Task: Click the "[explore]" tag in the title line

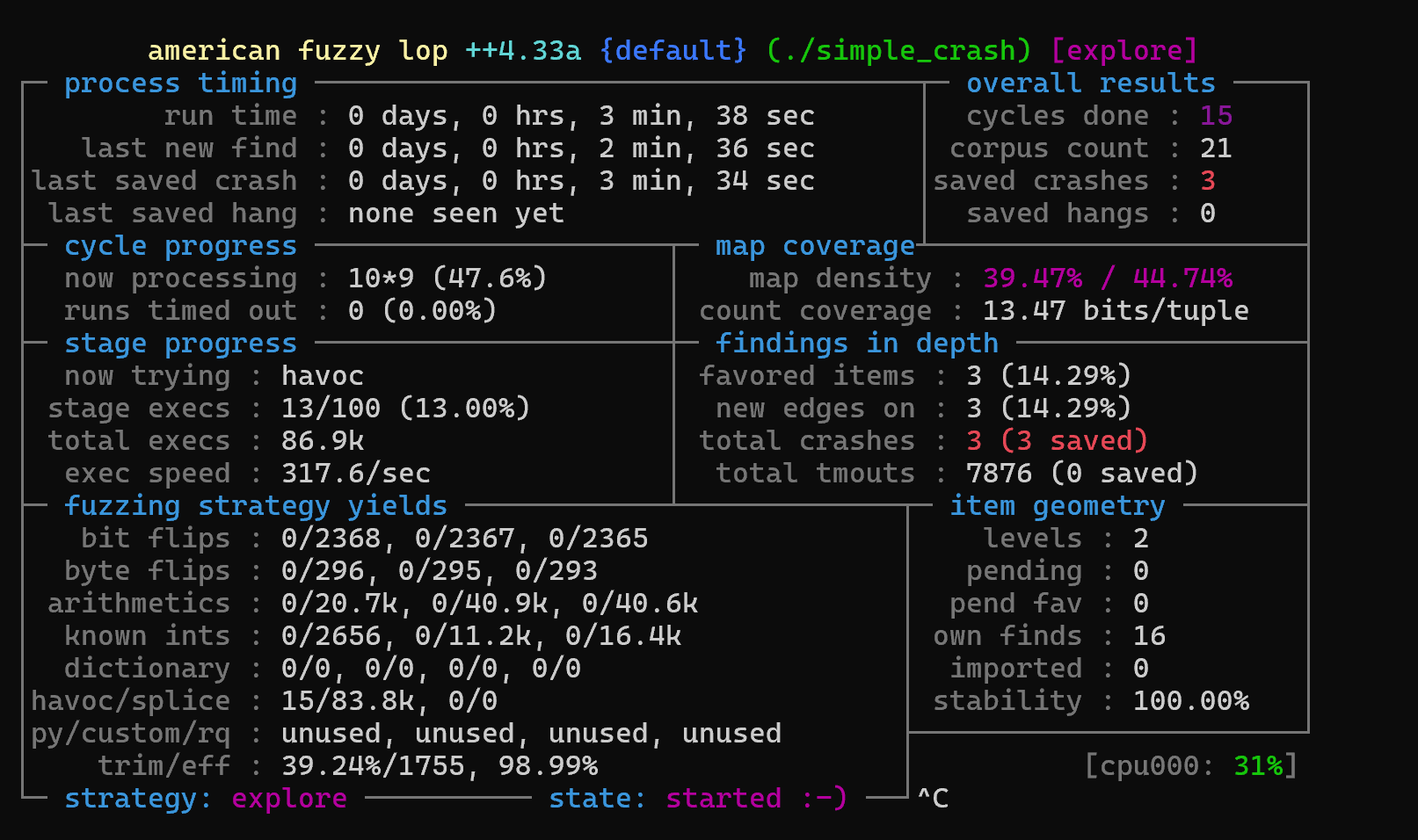Action: [x=1123, y=51]
